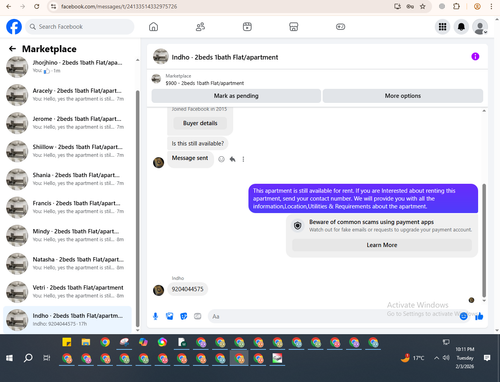500x382 pixels.
Task: Click the Facebook logo icon
Action: [14, 27]
